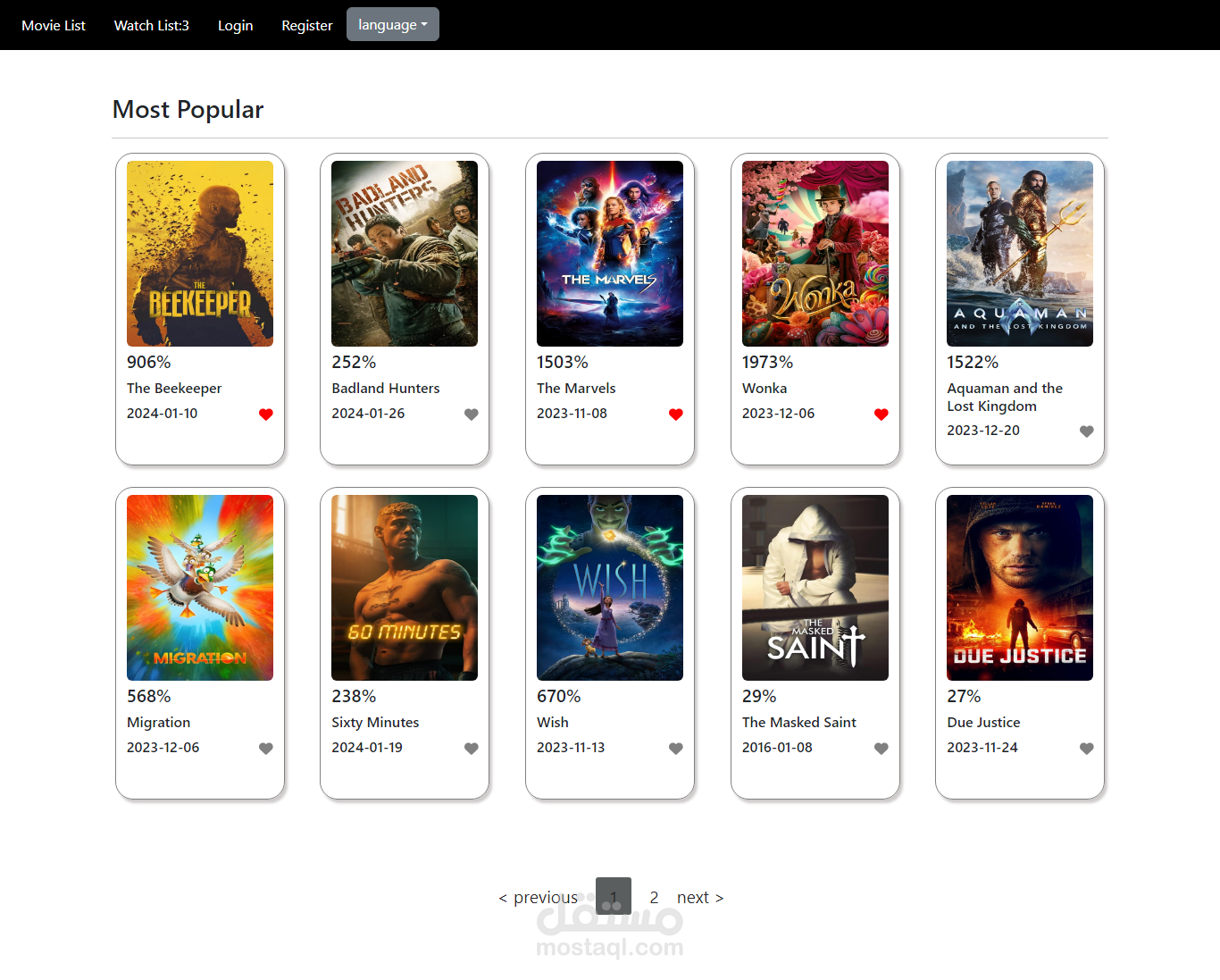Select the 1503% rating on The Marvels
Viewport: 1220px width, 980px height.
563,363
